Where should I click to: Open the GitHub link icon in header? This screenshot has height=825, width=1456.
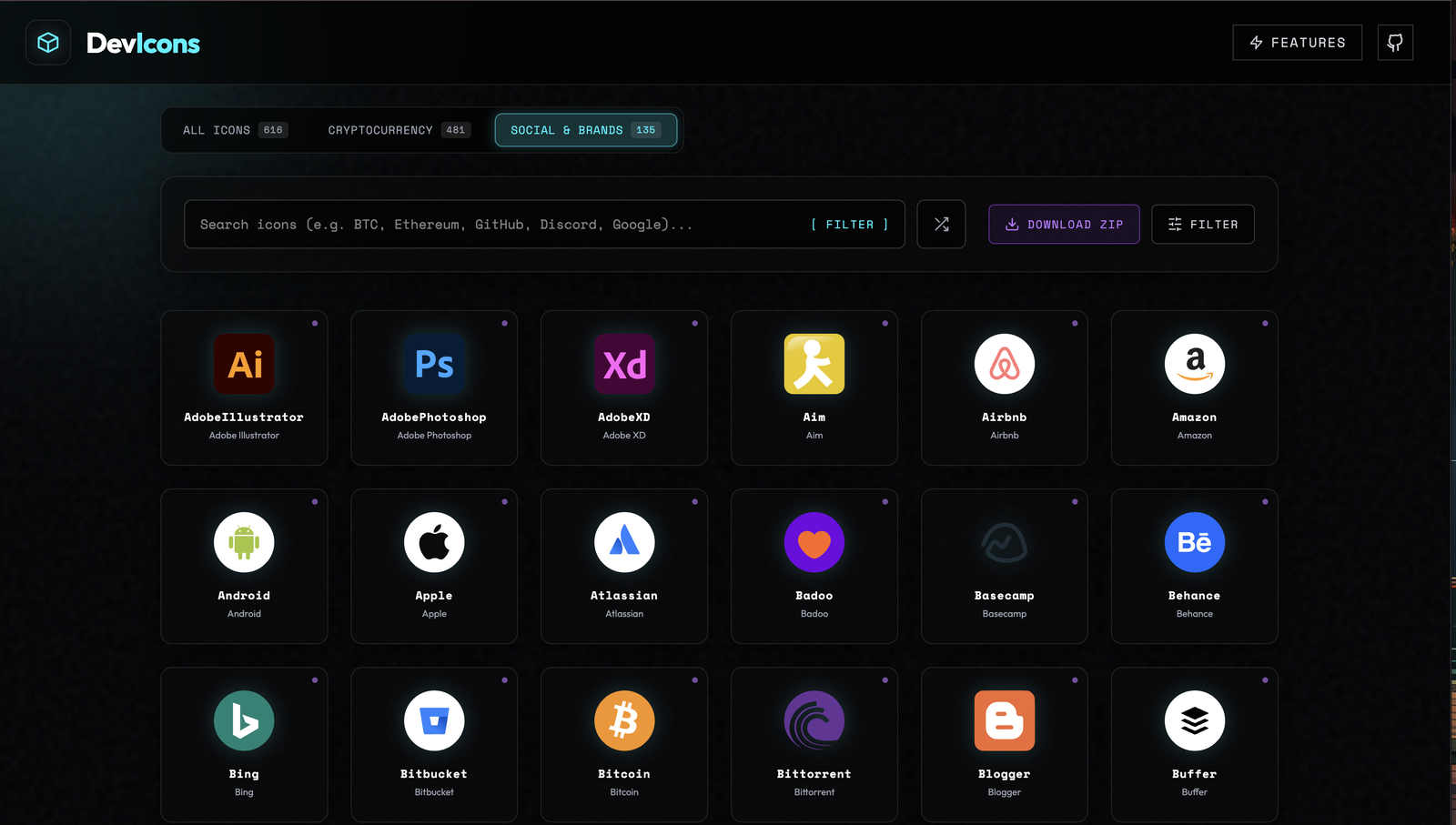pyautogui.click(x=1395, y=43)
